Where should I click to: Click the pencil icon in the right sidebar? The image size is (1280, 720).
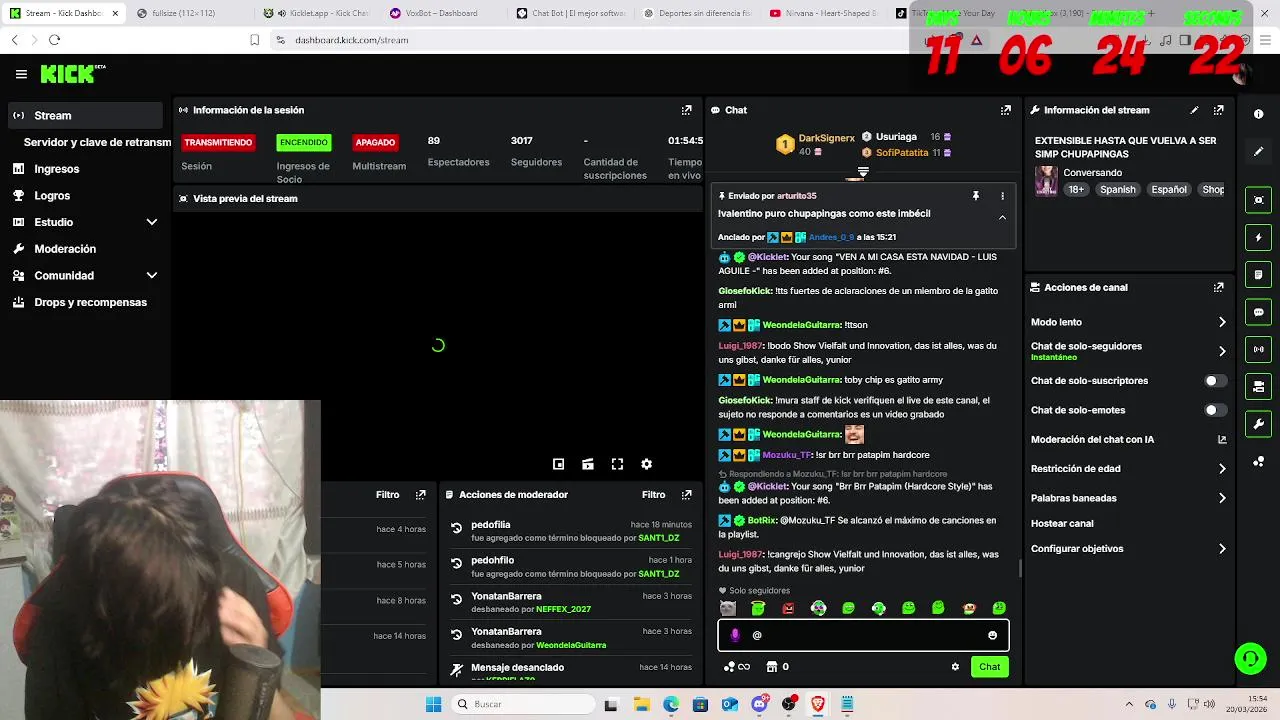1258,151
